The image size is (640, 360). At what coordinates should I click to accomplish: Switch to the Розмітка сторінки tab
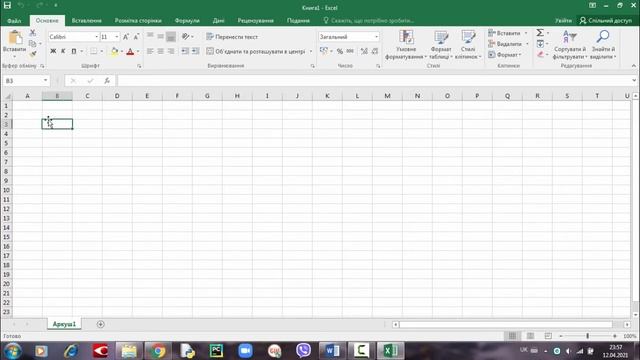click(x=138, y=20)
